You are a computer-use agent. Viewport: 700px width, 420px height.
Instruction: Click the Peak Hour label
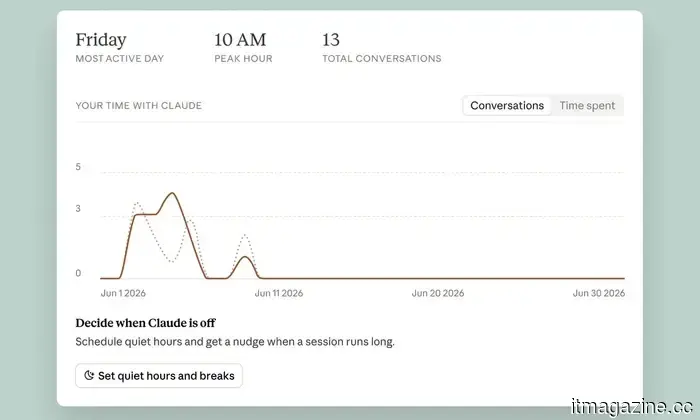(x=243, y=58)
